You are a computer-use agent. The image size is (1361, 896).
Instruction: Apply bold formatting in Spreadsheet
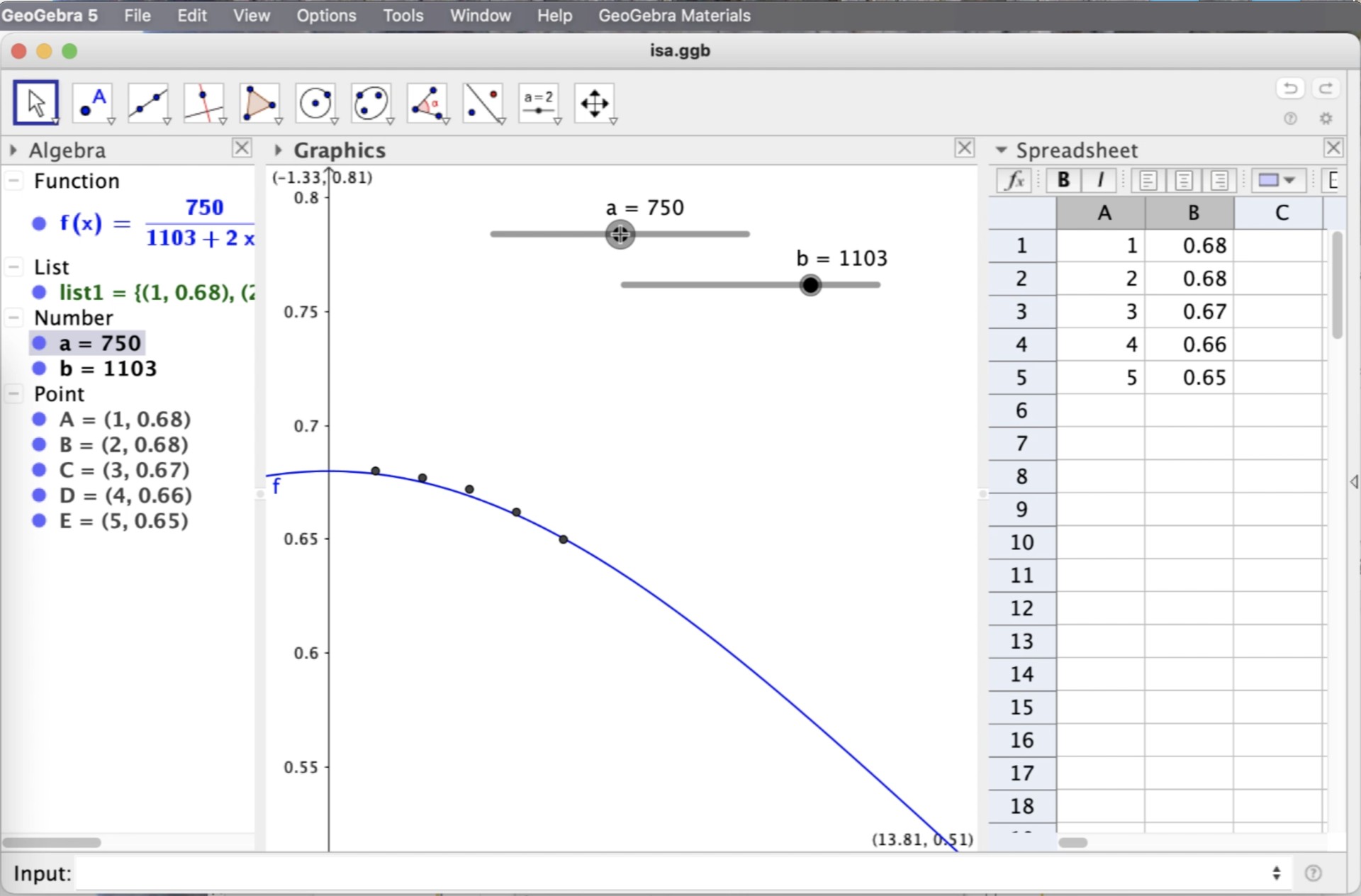coord(1063,180)
